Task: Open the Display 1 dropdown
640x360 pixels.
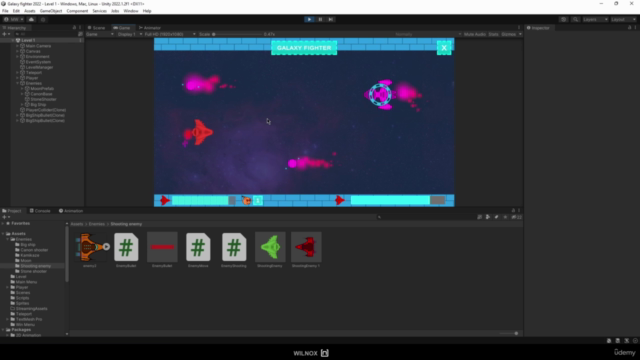Action: click(130, 34)
